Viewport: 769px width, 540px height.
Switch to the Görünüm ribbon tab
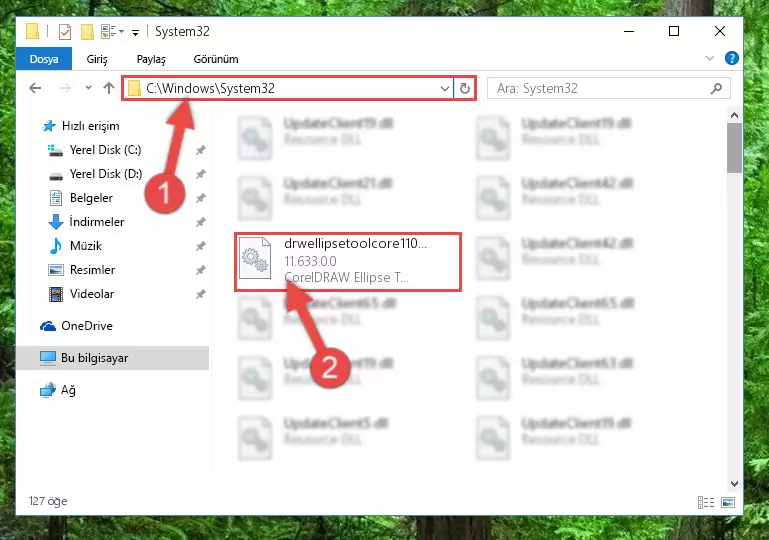216,59
